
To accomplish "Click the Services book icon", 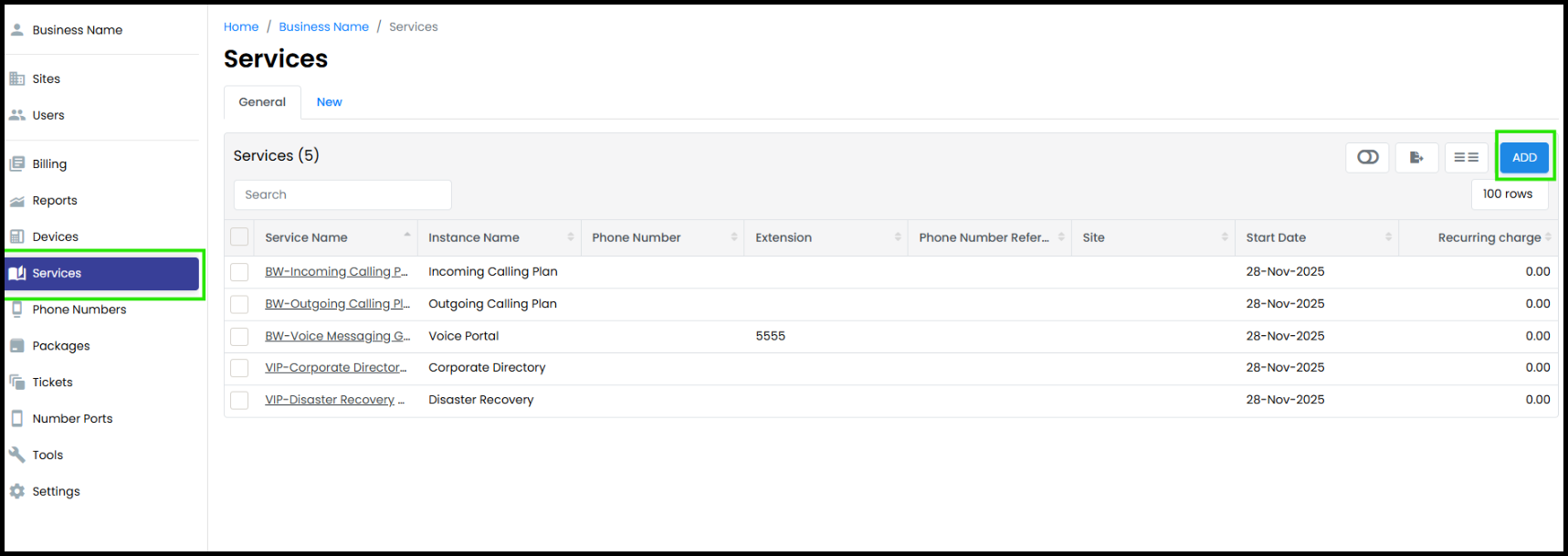I will pos(16,273).
